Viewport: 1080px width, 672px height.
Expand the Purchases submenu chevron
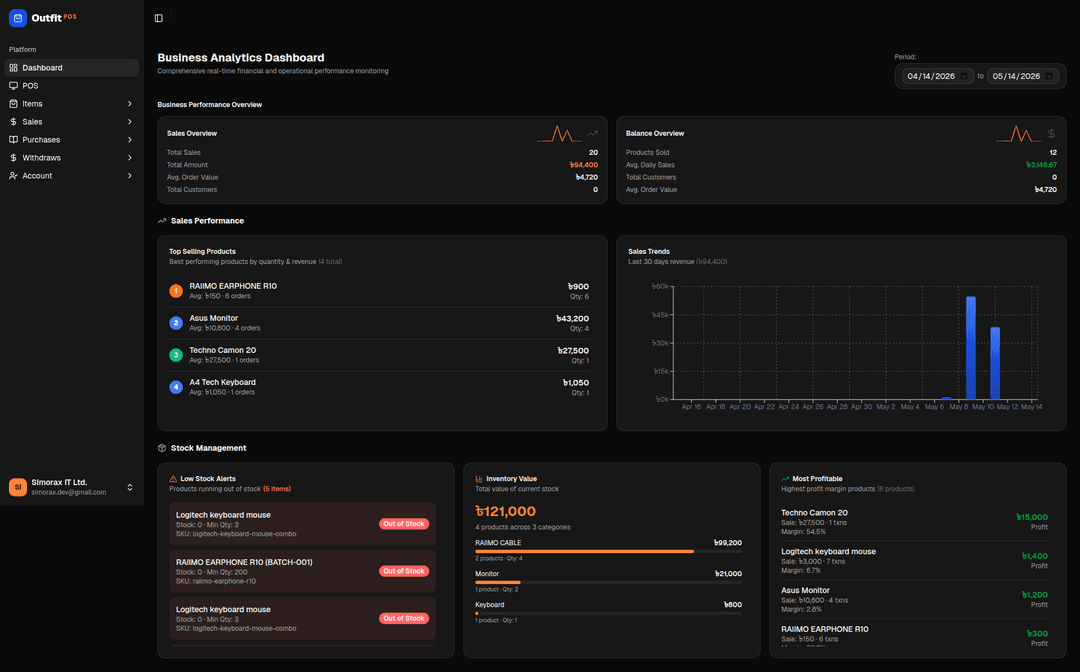pos(129,139)
